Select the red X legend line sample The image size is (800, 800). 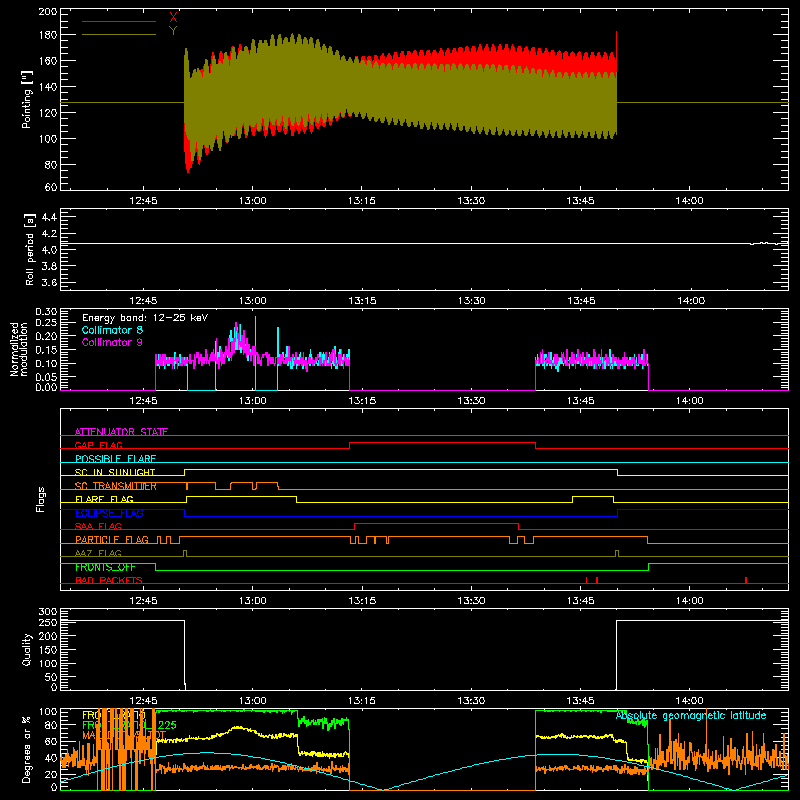pos(119,21)
